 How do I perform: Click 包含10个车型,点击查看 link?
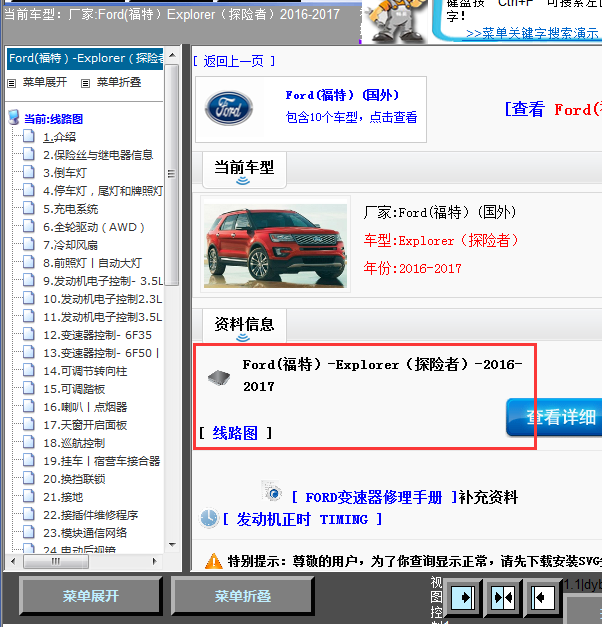pyautogui.click(x=351, y=117)
